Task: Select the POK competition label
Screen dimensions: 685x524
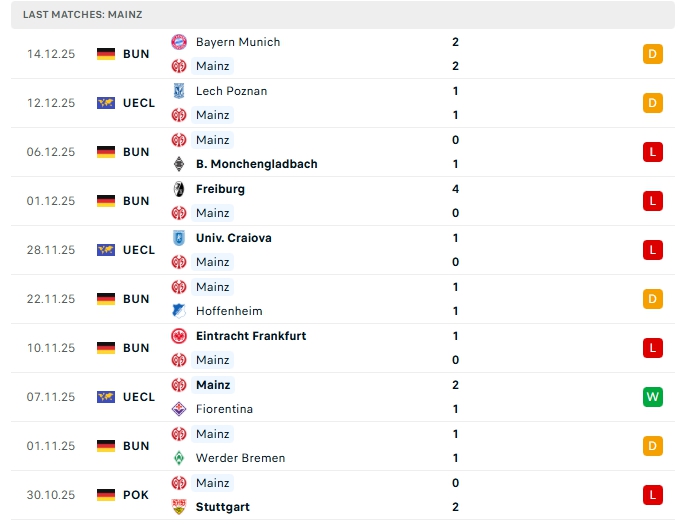Action: 136,495
